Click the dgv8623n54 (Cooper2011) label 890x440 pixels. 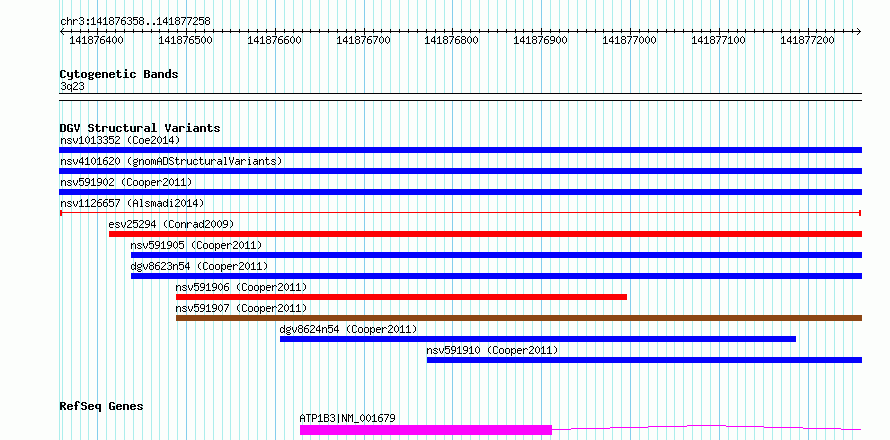(x=199, y=266)
